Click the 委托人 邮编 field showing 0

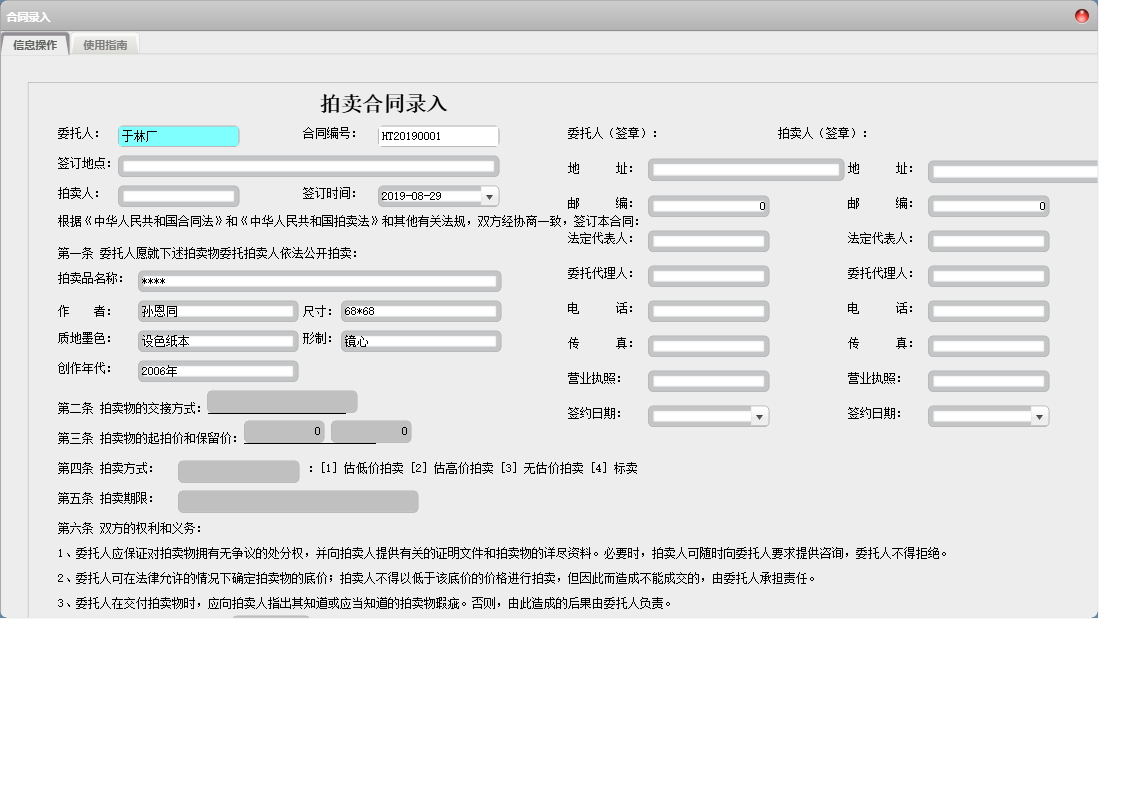(x=708, y=206)
